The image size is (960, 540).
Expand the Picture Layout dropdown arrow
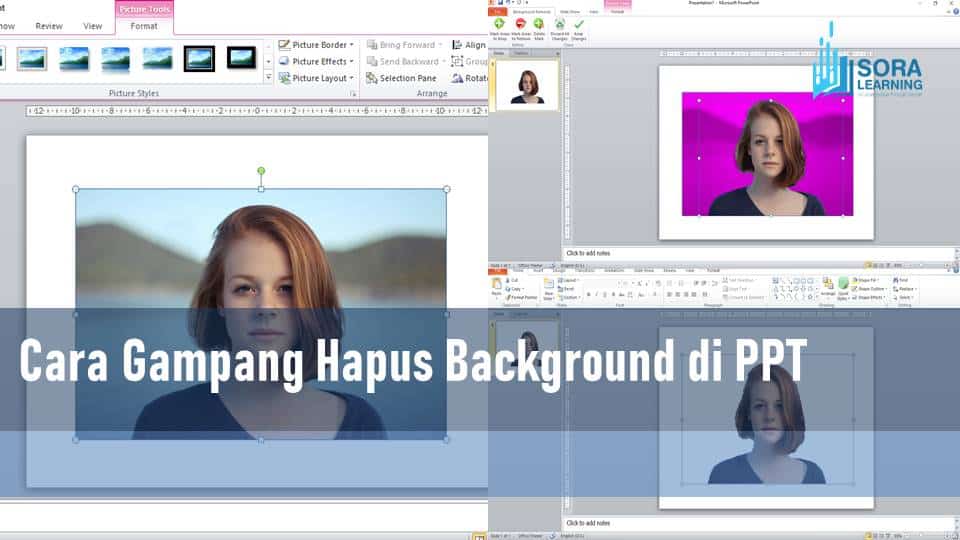pyautogui.click(x=351, y=78)
